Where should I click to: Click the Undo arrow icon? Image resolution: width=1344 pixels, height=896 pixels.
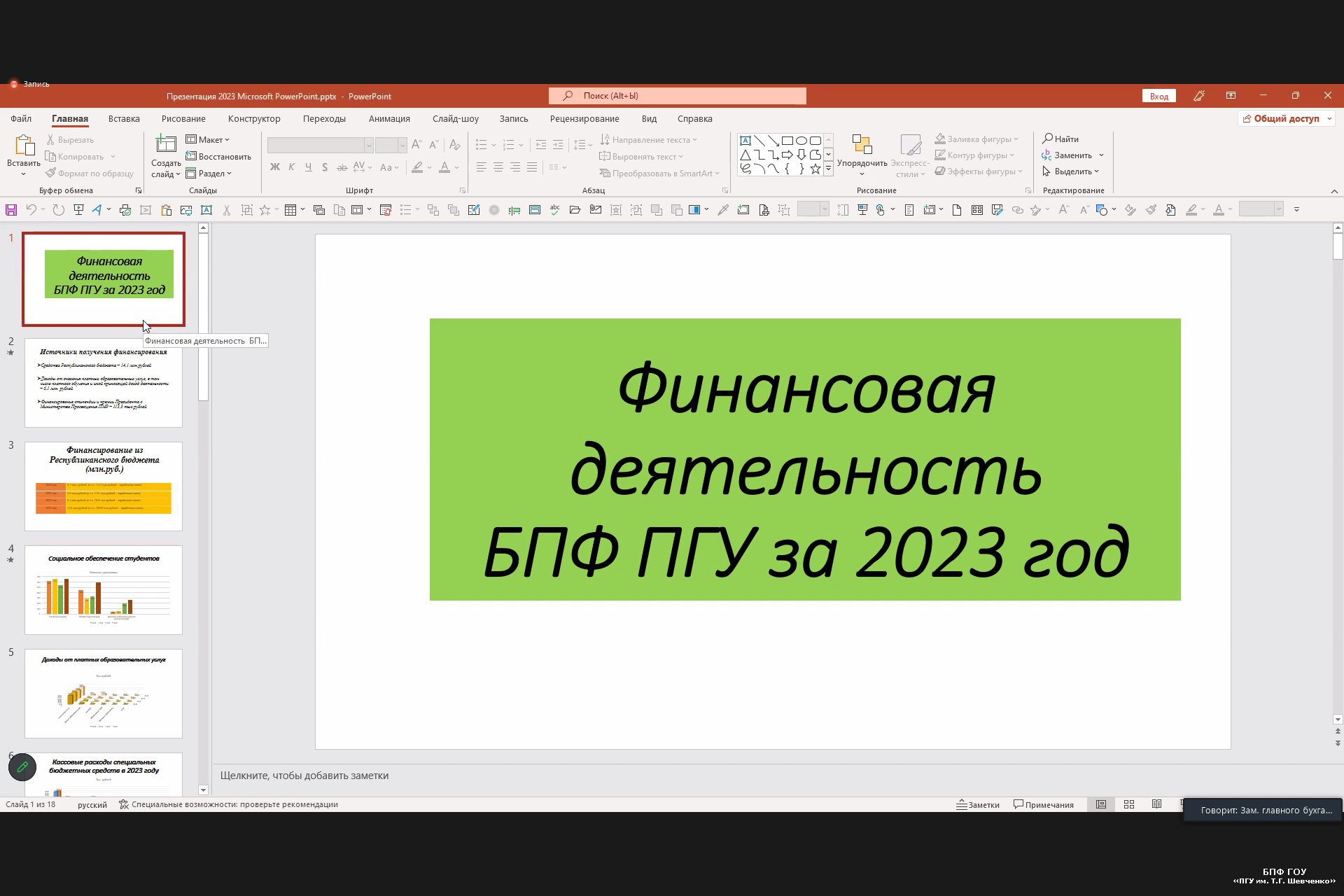tap(31, 209)
